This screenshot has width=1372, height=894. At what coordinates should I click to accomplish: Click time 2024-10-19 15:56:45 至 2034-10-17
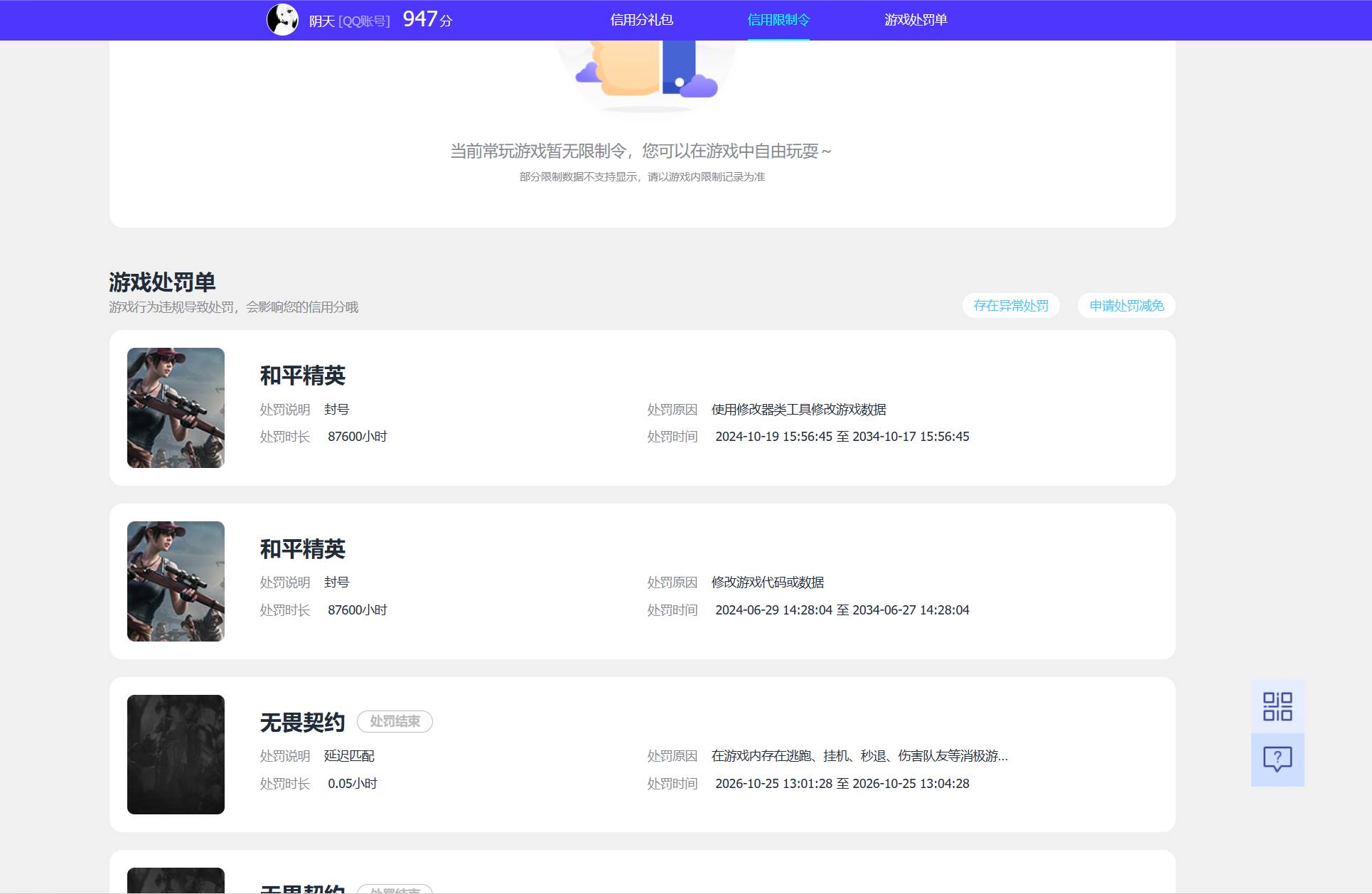(842, 437)
